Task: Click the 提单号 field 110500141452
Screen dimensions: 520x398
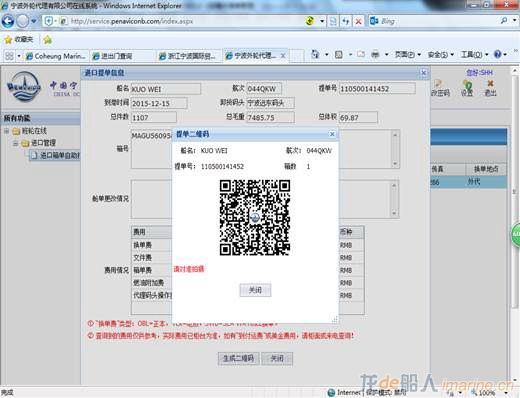Action: click(377, 89)
